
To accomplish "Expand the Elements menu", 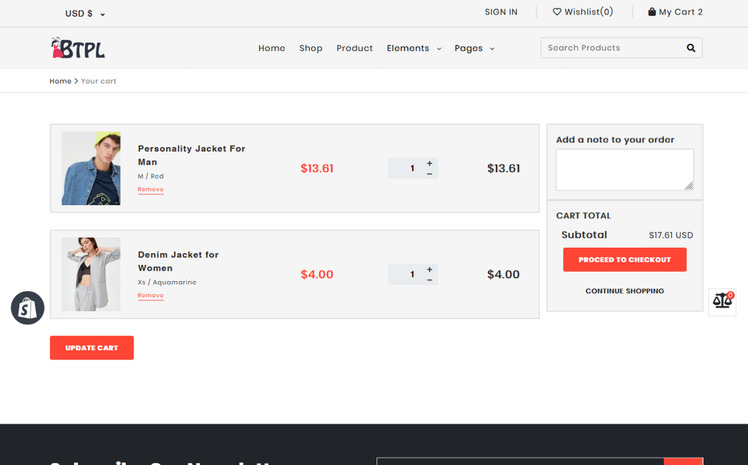I will [414, 48].
